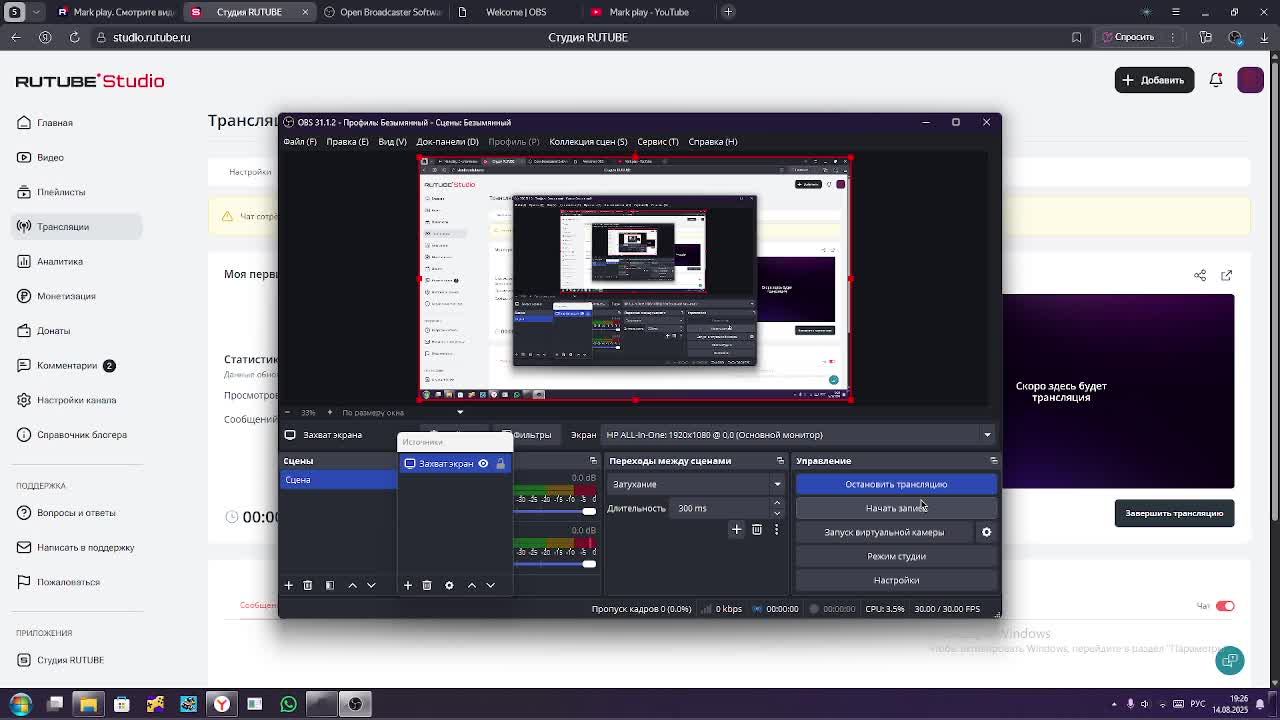The height and width of the screenshot is (720, 1280).
Task: Open the Сервис menu in OBS
Action: coord(658,142)
